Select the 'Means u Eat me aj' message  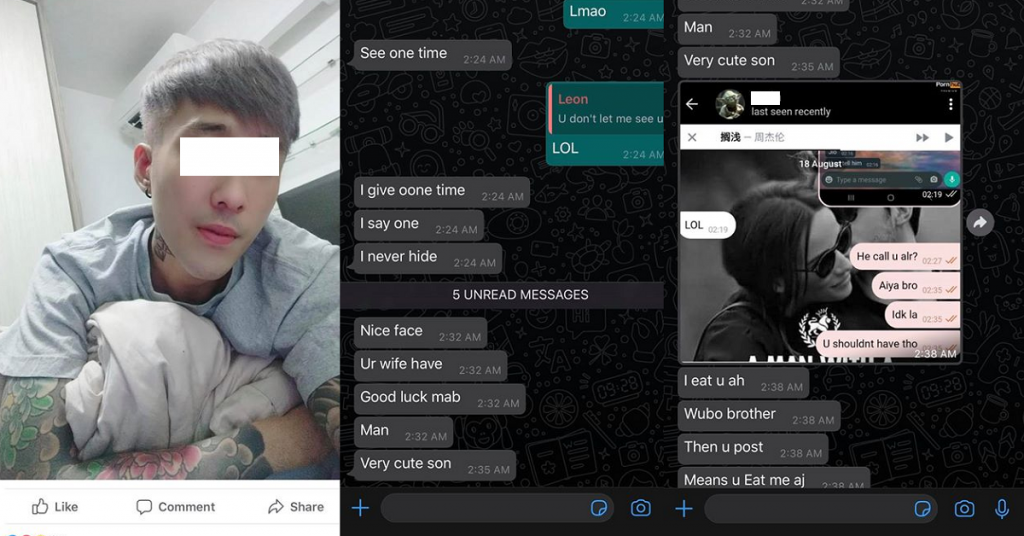click(774, 479)
